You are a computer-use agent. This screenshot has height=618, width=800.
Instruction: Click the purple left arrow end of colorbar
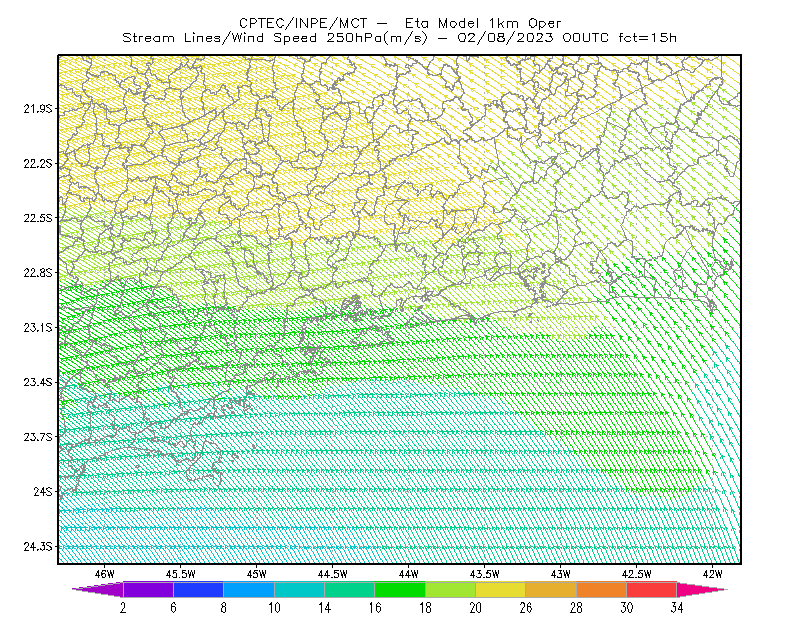[97, 589]
